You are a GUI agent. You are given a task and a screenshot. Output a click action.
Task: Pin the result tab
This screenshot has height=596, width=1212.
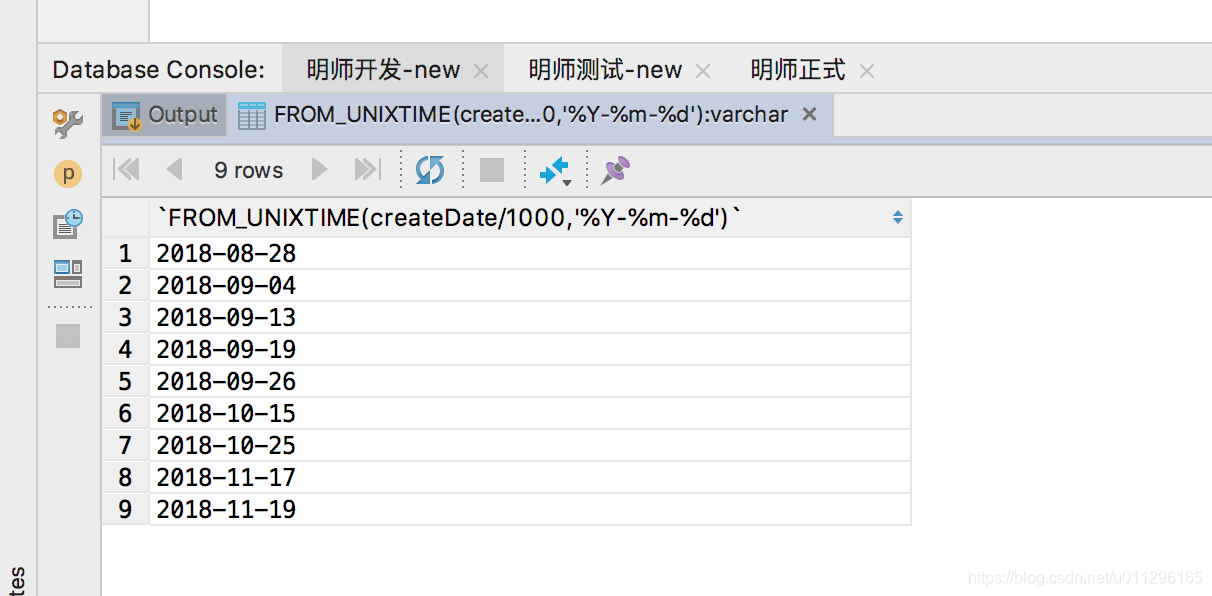(615, 170)
